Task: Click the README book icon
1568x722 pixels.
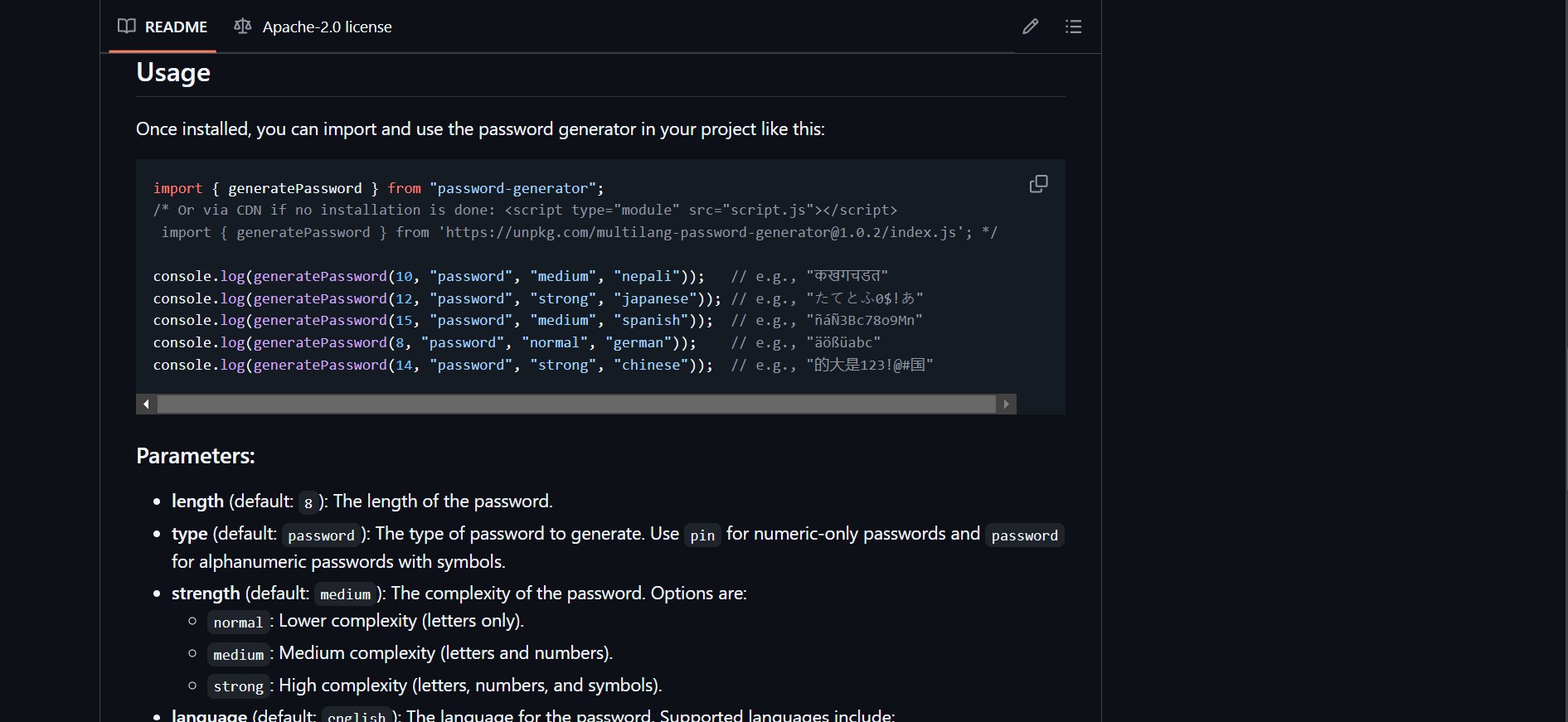Action: coord(127,27)
